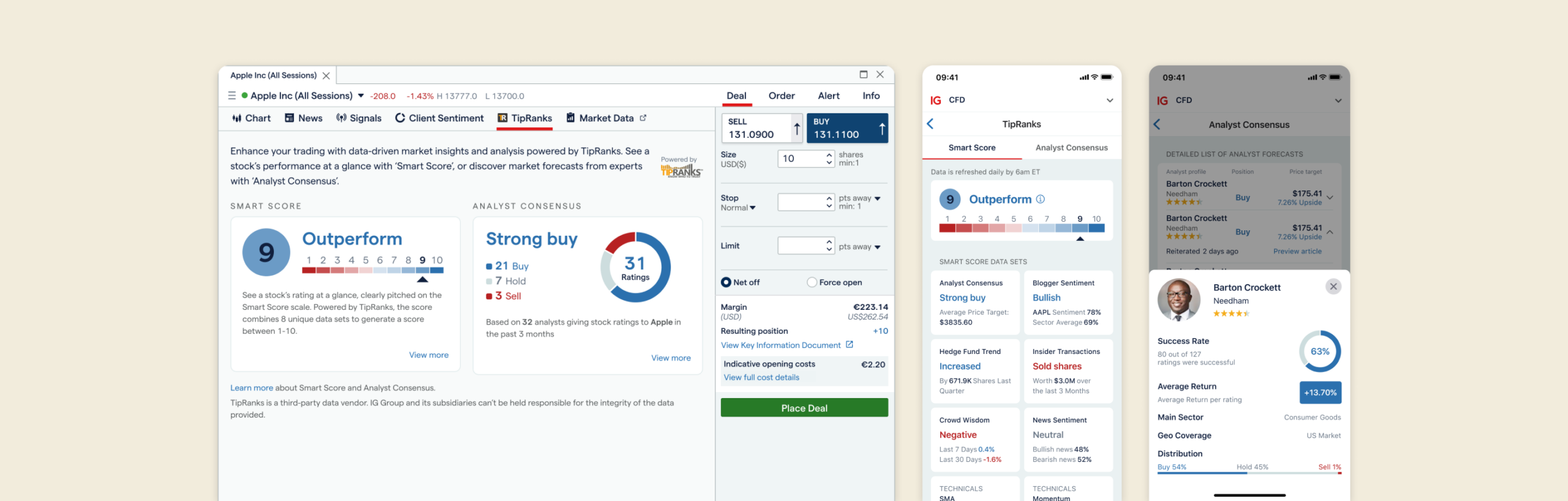This screenshot has width=1568, height=501.
Task: Tap the IG logo on TipRanks phone
Action: point(936,100)
